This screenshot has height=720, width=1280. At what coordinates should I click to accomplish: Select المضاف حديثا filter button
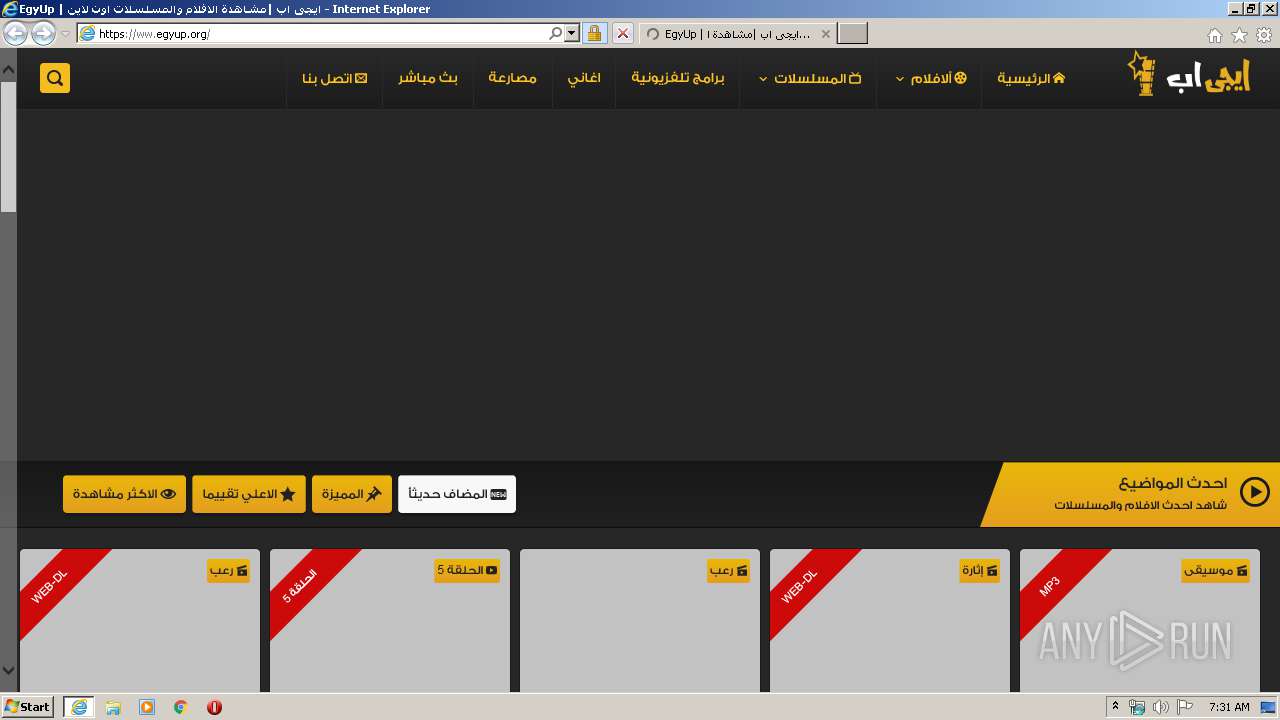click(457, 494)
